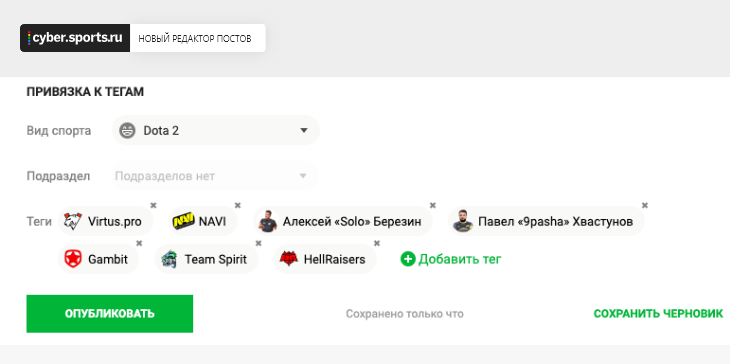Remove the Virtus.pro tag
730x364 pixels.
point(153,205)
